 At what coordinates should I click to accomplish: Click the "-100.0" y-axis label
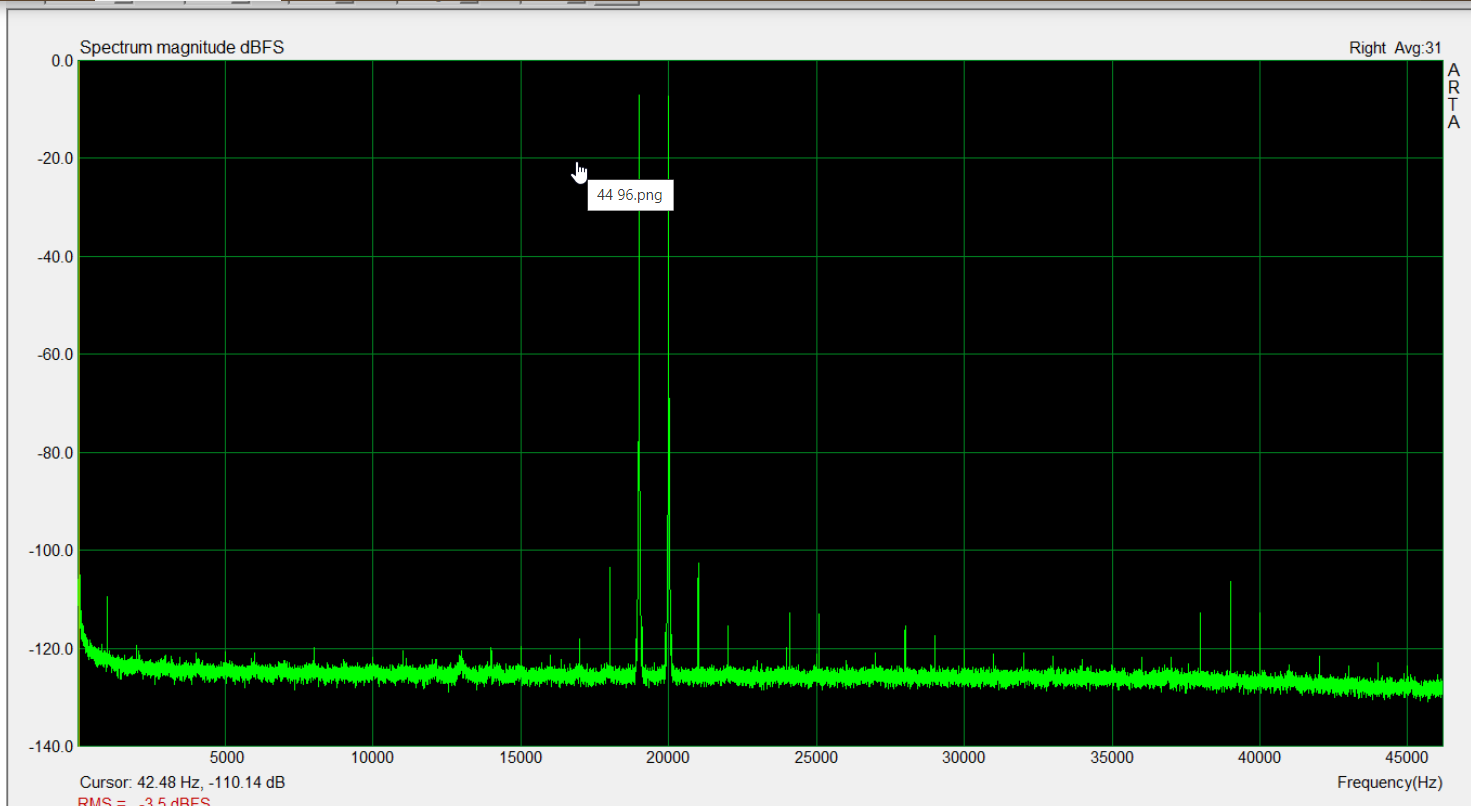(52, 550)
